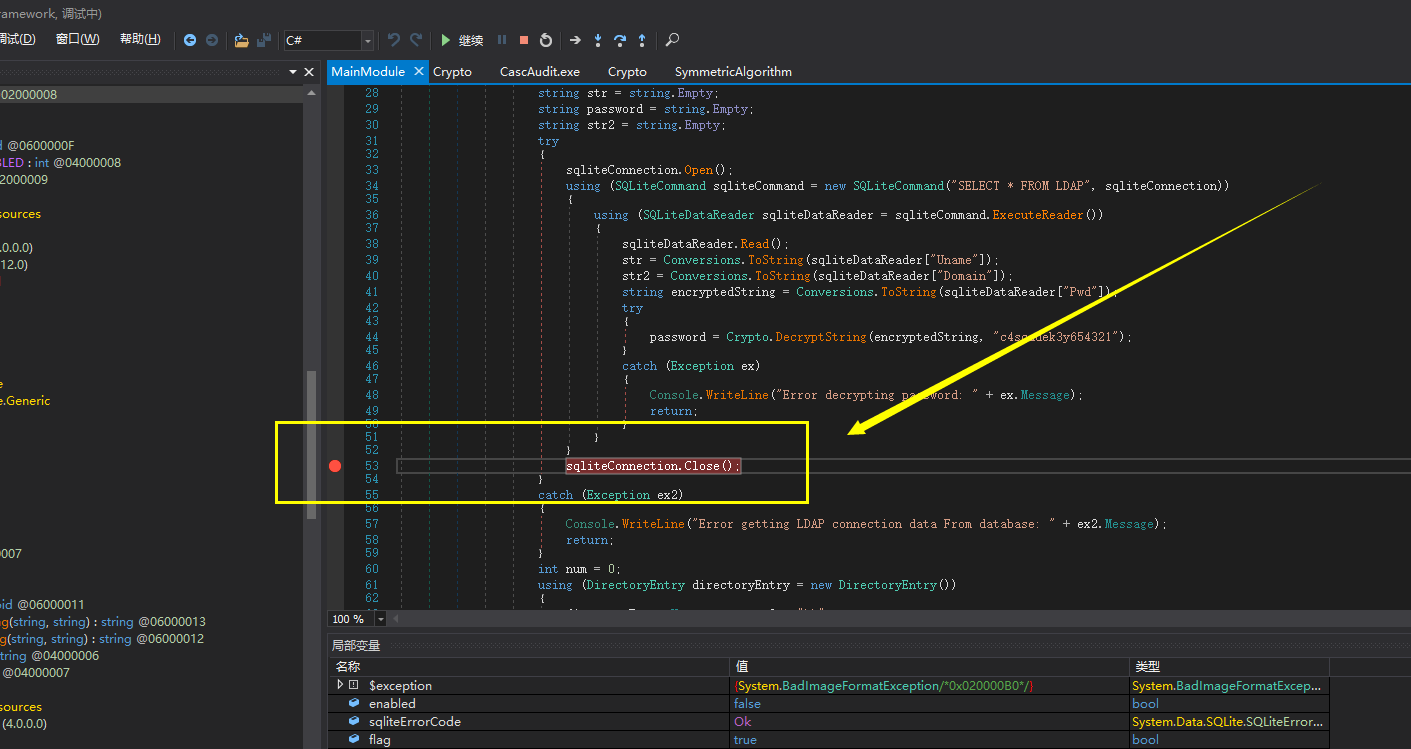Switch to the CascAudit.exe tab
The image size is (1411, 749).
point(539,72)
